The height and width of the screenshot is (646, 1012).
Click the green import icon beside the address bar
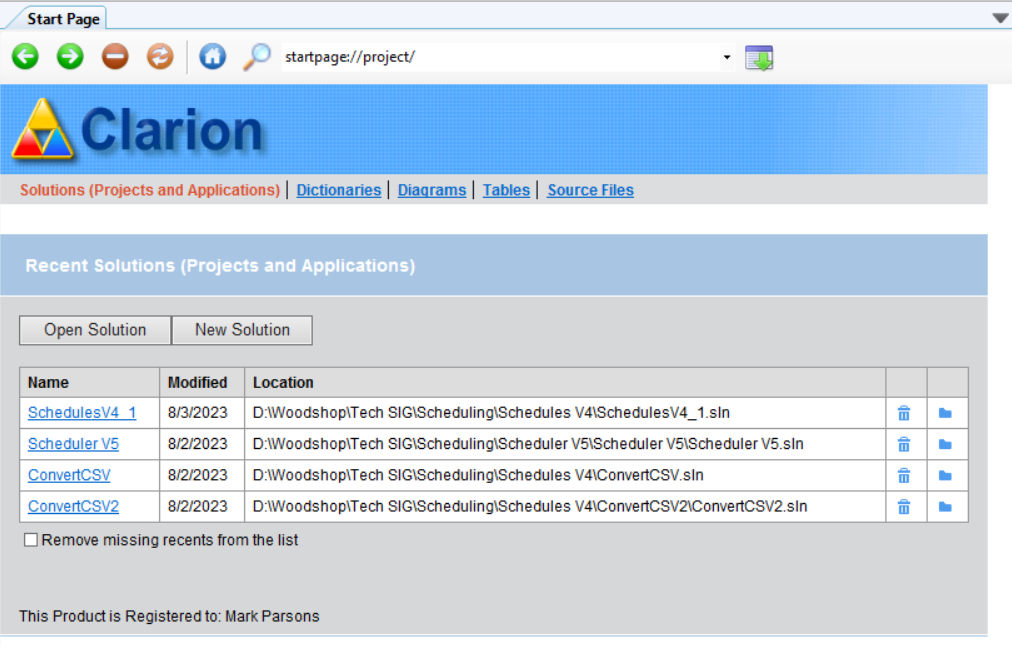coord(758,57)
